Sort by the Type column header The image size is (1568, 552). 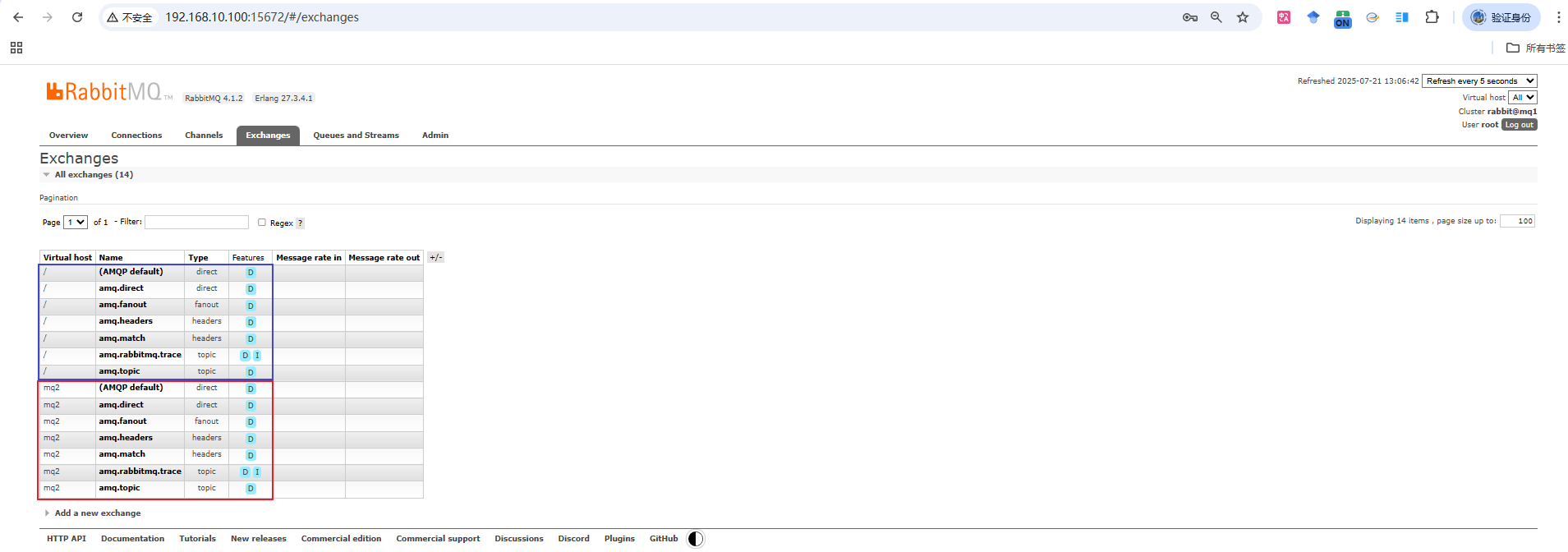(x=198, y=258)
